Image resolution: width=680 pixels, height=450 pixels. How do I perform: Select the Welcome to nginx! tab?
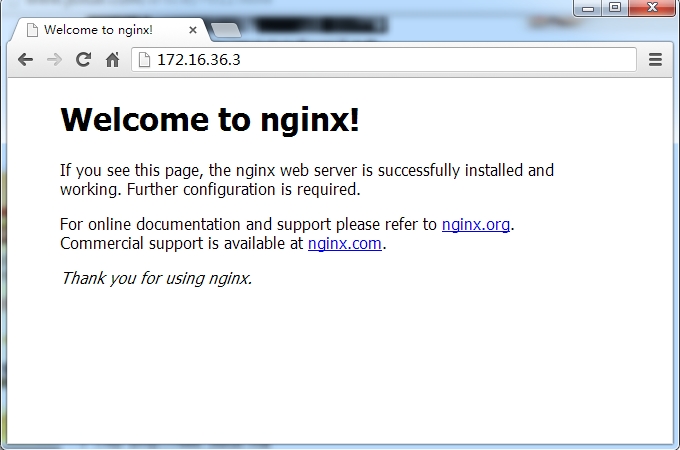112,30
